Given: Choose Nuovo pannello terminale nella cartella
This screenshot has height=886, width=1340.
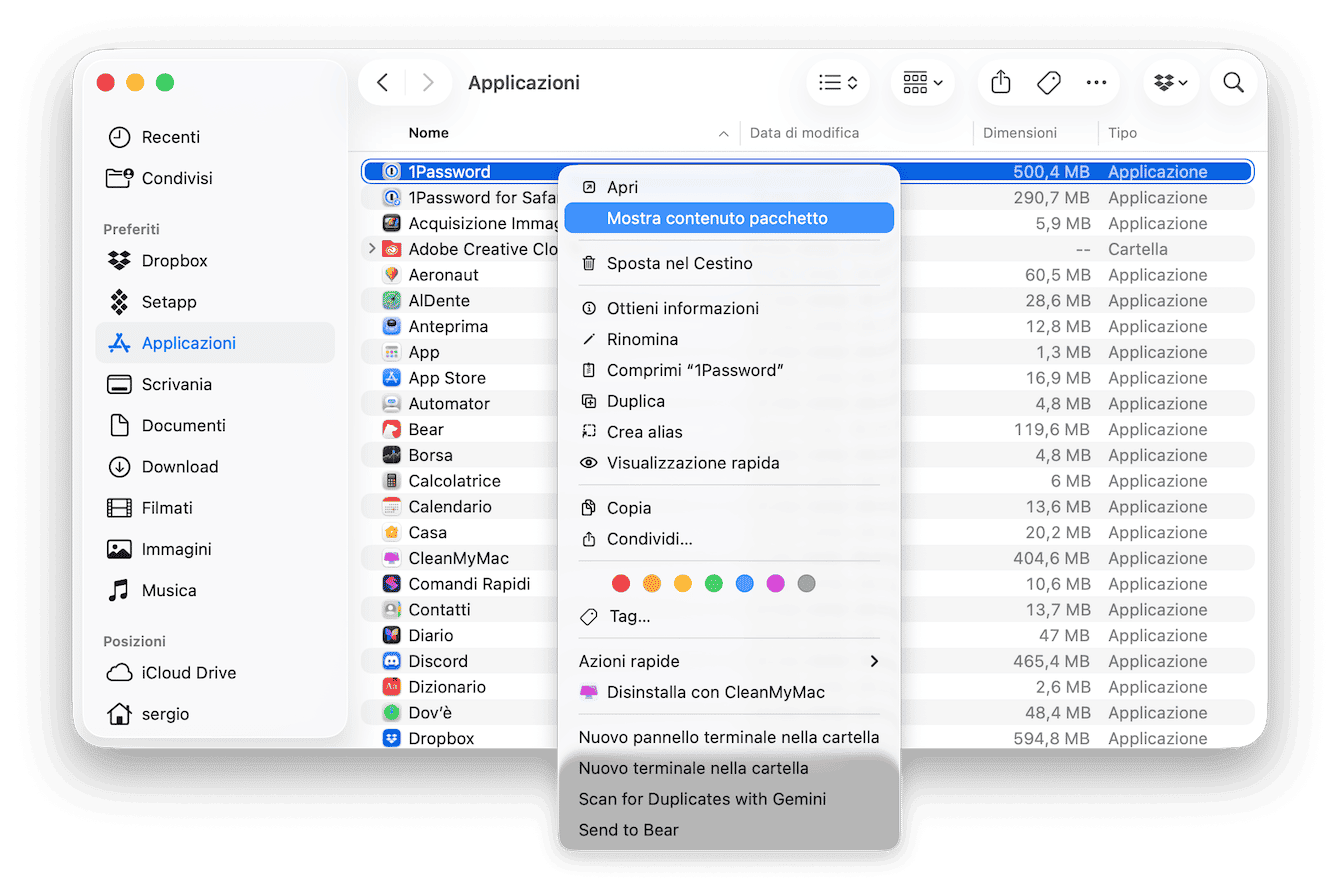Looking at the screenshot, I should [x=729, y=738].
